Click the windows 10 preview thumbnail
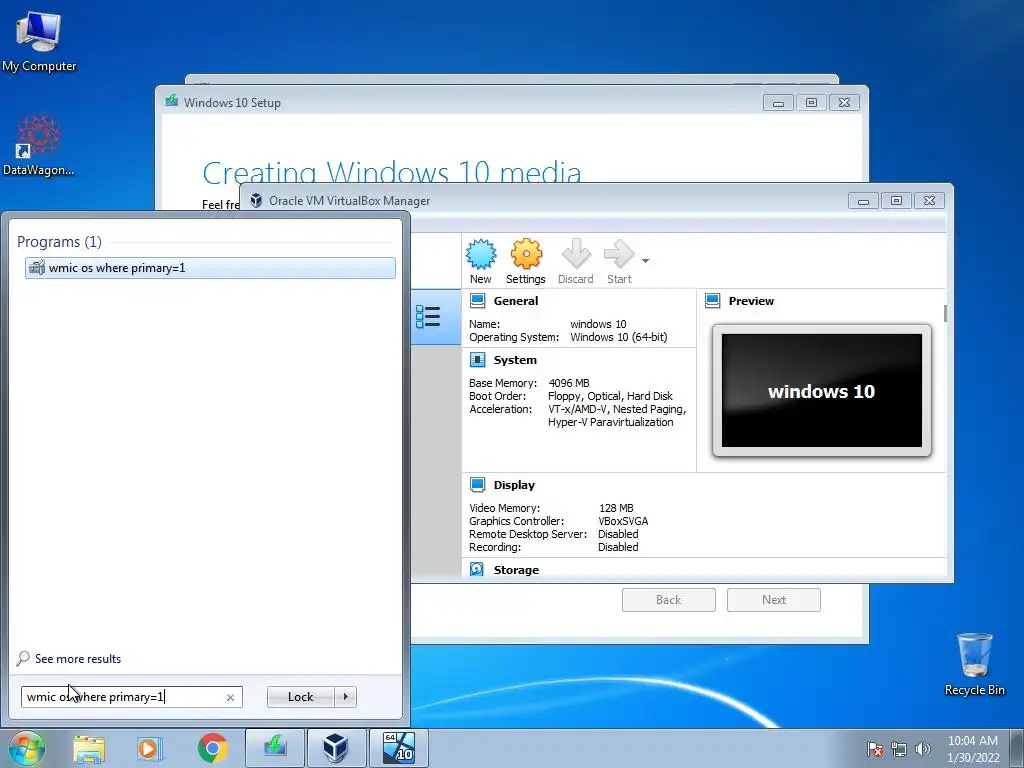This screenshot has width=1024, height=768. click(x=822, y=391)
